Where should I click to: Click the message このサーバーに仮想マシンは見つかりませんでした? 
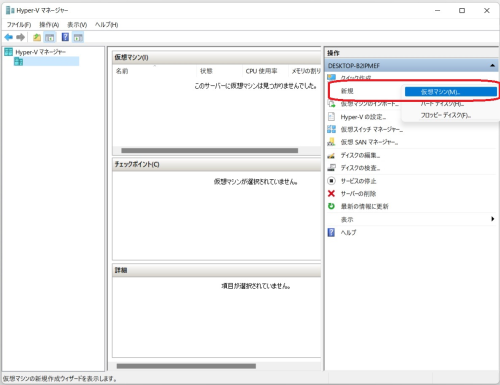click(255, 86)
